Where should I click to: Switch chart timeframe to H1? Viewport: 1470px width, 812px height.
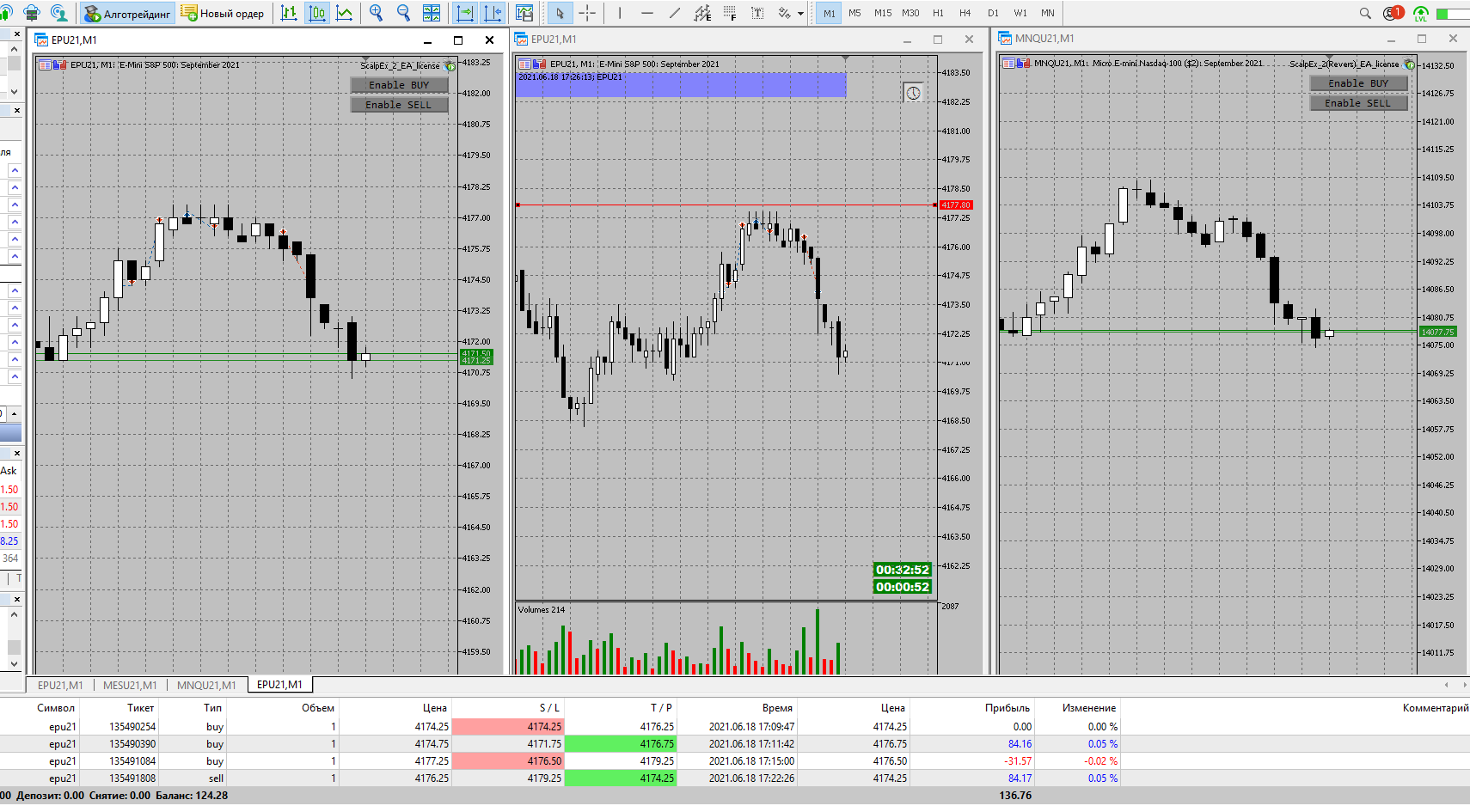938,13
